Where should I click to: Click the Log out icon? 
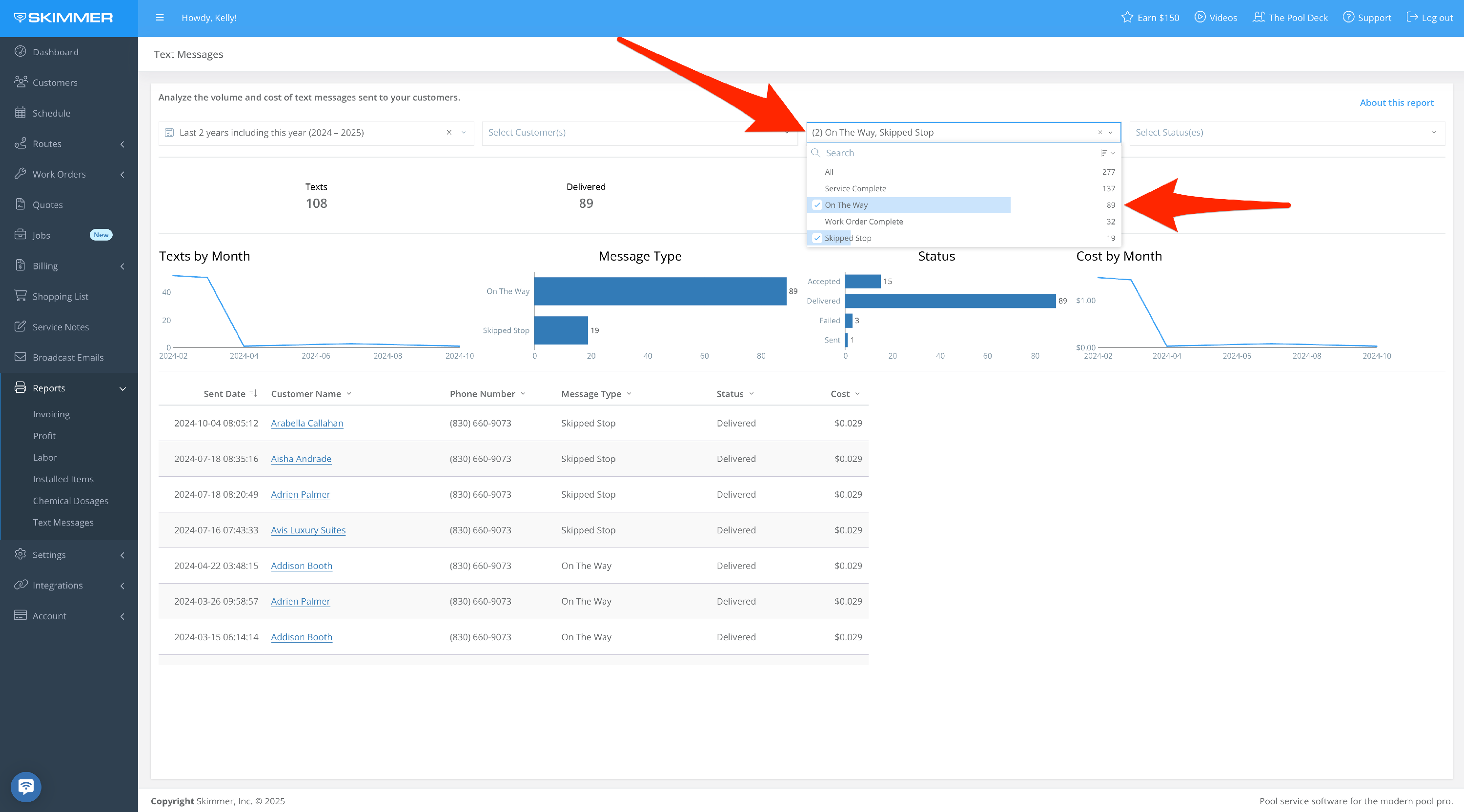(1412, 17)
